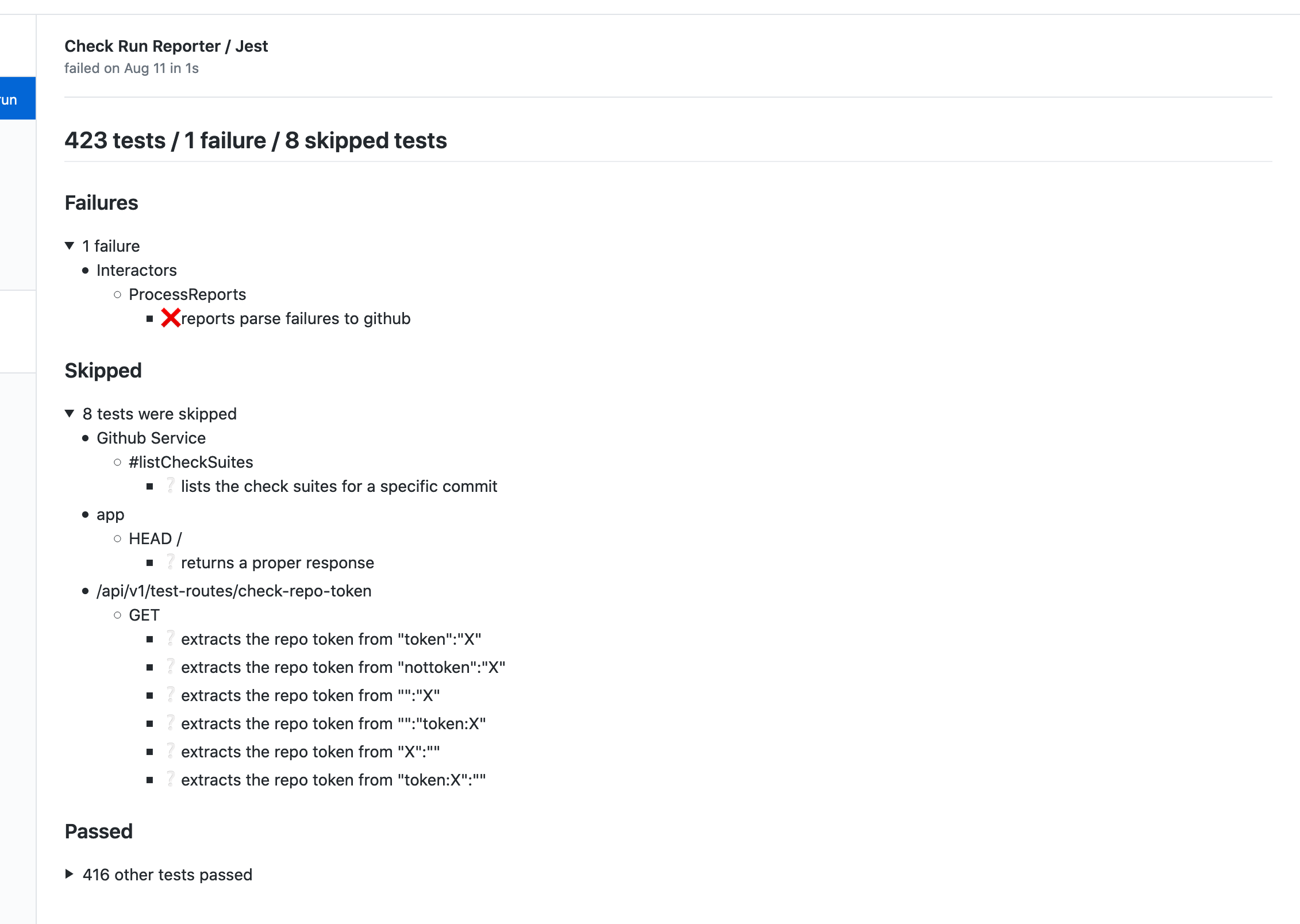Click skipped icon beside "returns a proper response"
This screenshot has width=1300, height=924.
(x=171, y=562)
